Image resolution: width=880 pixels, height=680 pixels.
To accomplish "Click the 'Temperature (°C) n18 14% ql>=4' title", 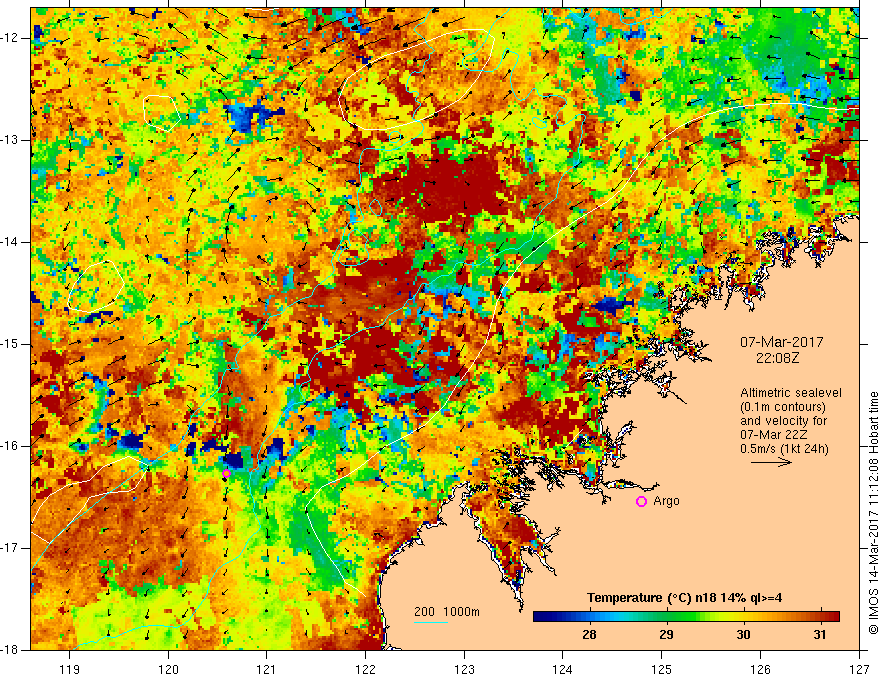I will pyautogui.click(x=685, y=598).
